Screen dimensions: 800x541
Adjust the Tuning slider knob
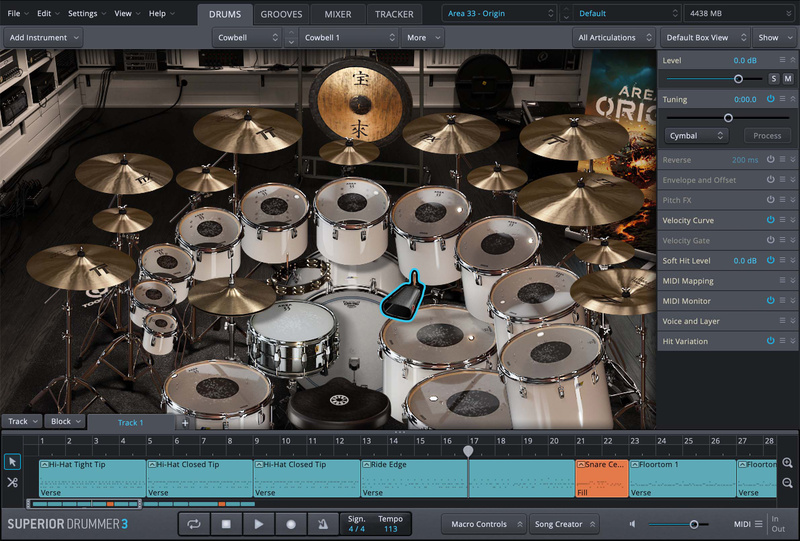tap(728, 118)
